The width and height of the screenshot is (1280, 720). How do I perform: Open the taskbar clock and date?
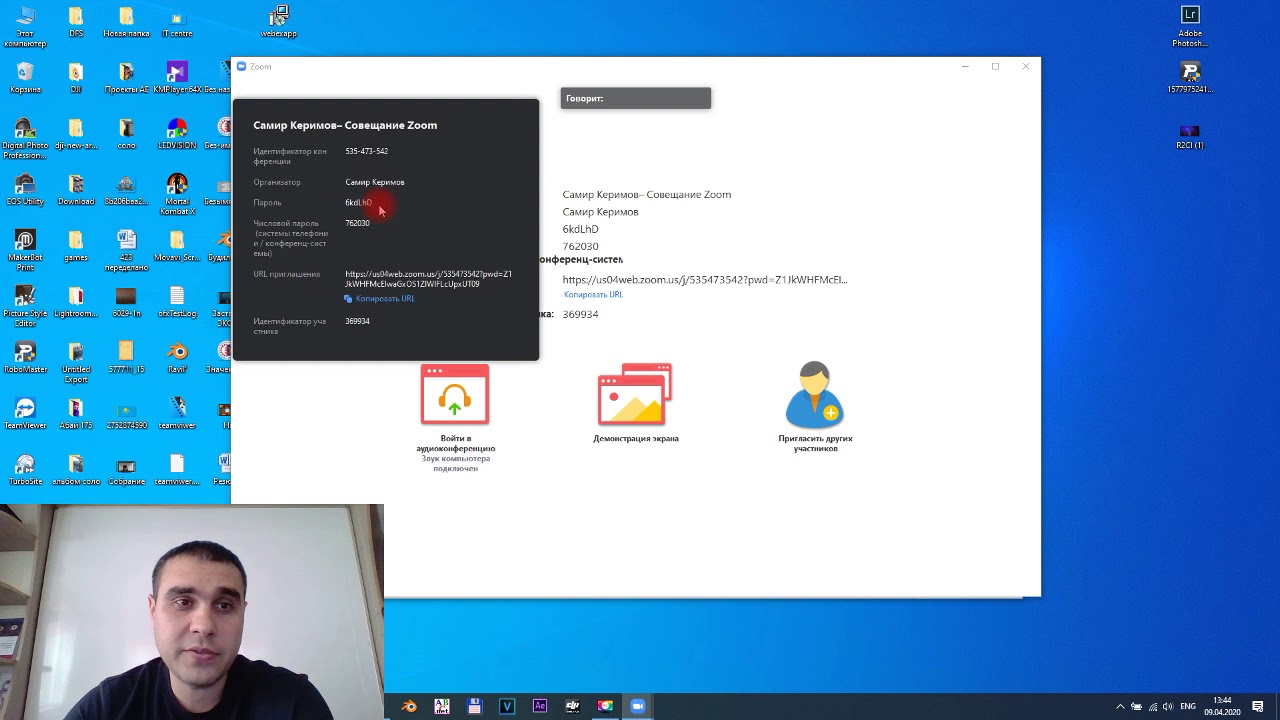(1222, 706)
